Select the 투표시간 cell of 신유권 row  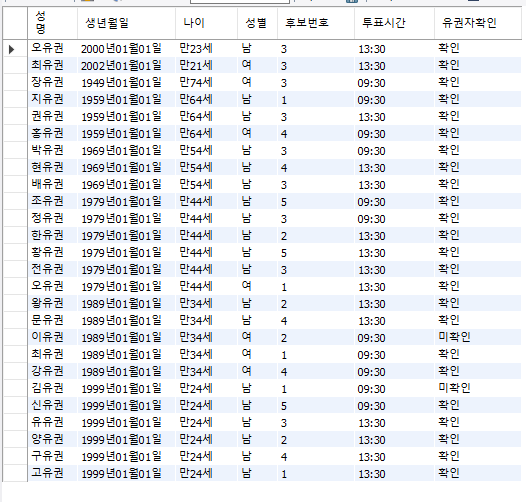(x=394, y=406)
